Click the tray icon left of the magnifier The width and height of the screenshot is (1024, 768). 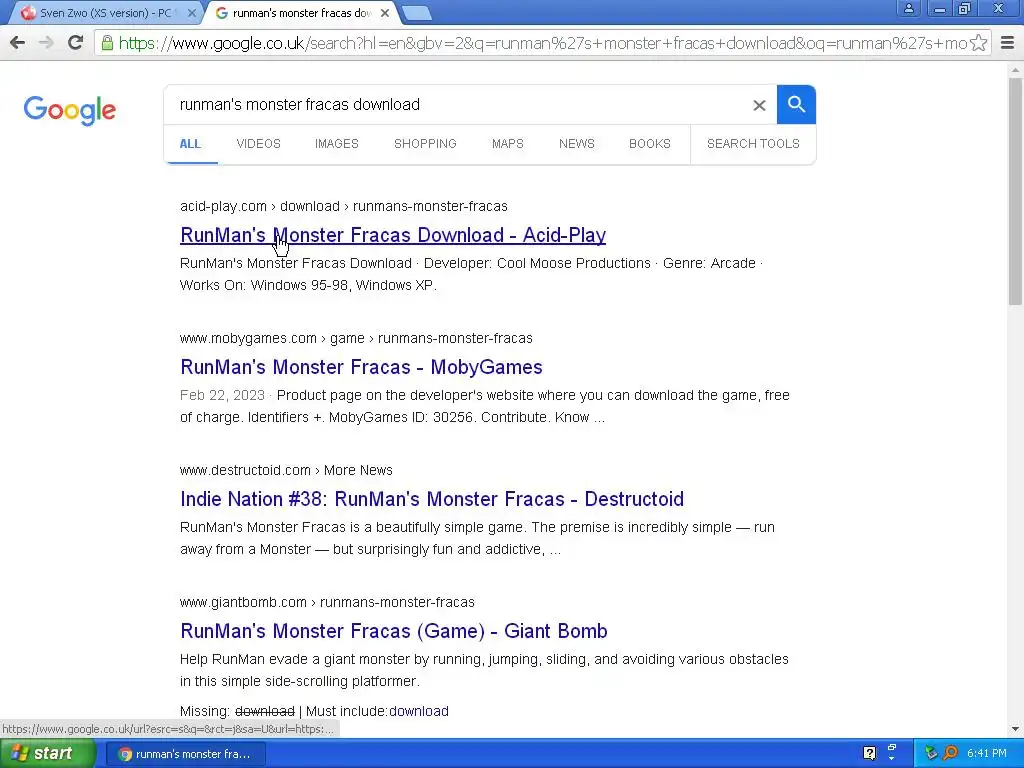tap(931, 754)
